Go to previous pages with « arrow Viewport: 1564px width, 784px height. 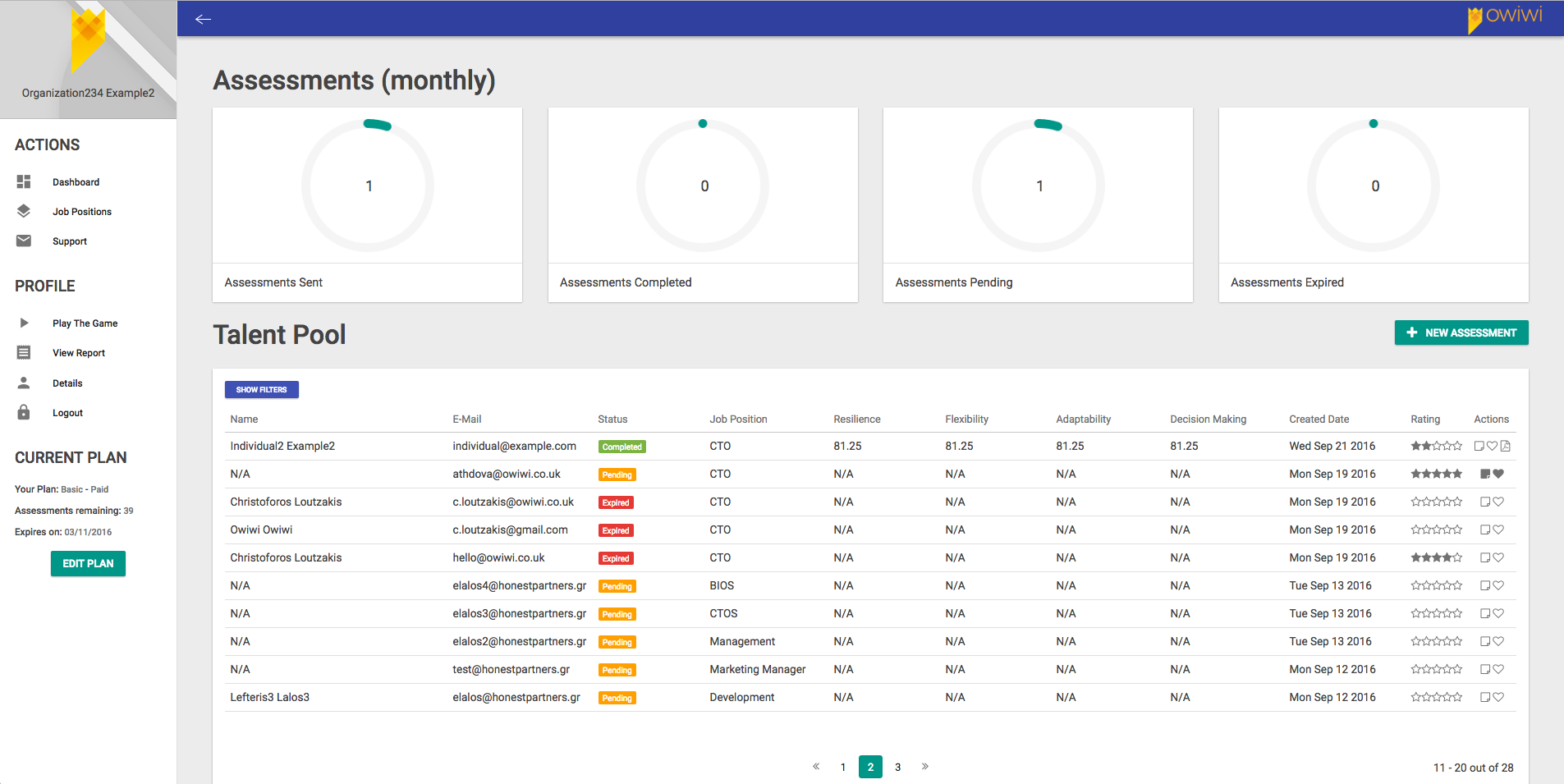point(816,766)
